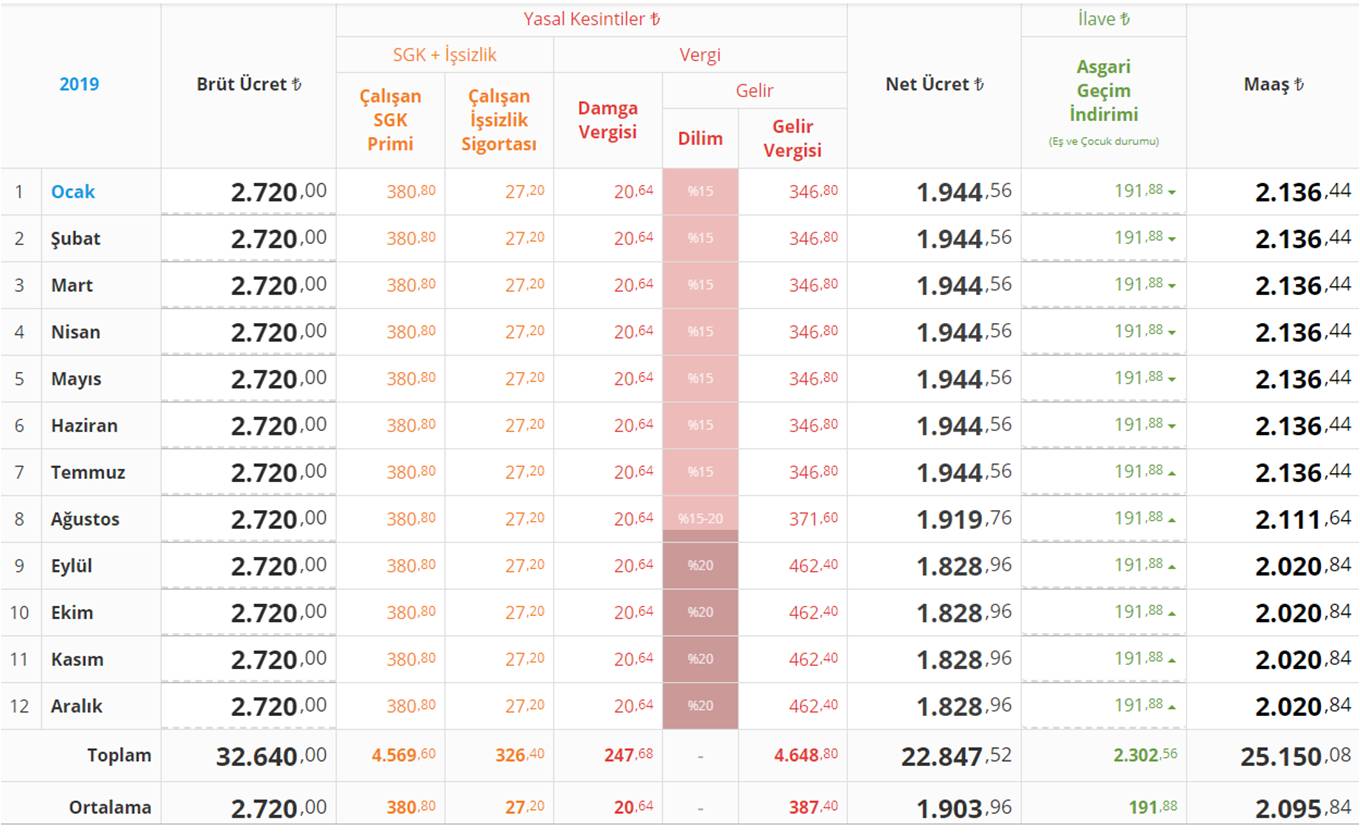The width and height of the screenshot is (1360, 834).
Task: Expand Asgari Geçim İndirimi arrow for Ocak
Action: pos(1171,192)
